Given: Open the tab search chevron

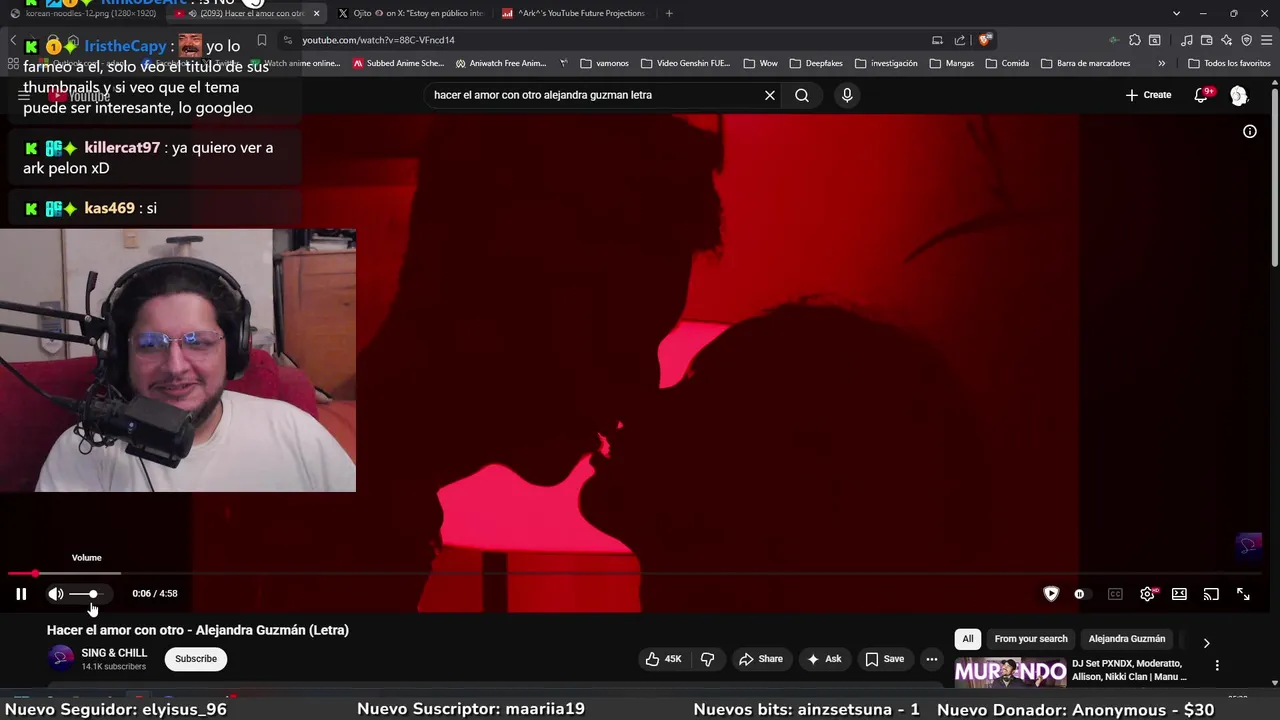Looking at the screenshot, I should [x=1176, y=13].
